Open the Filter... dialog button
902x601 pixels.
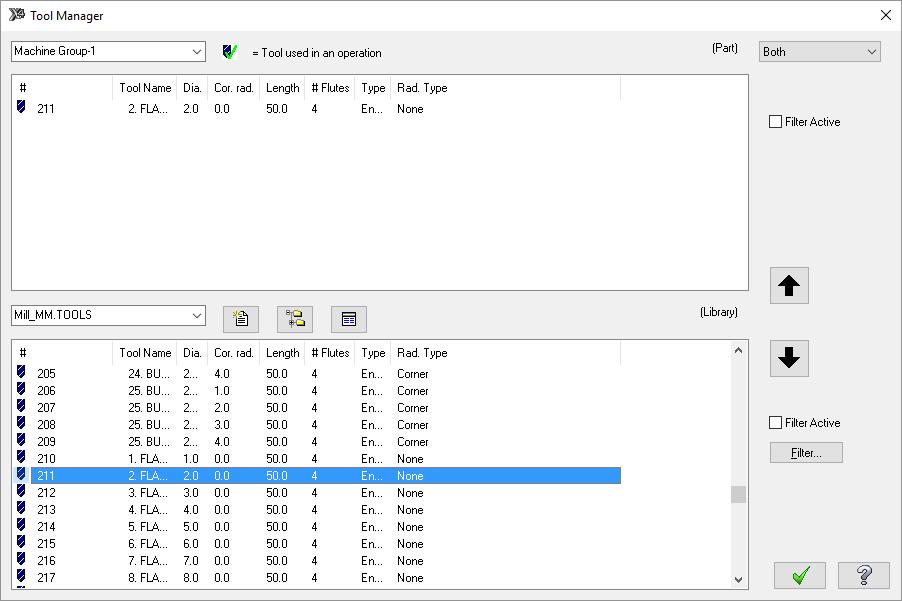(806, 453)
